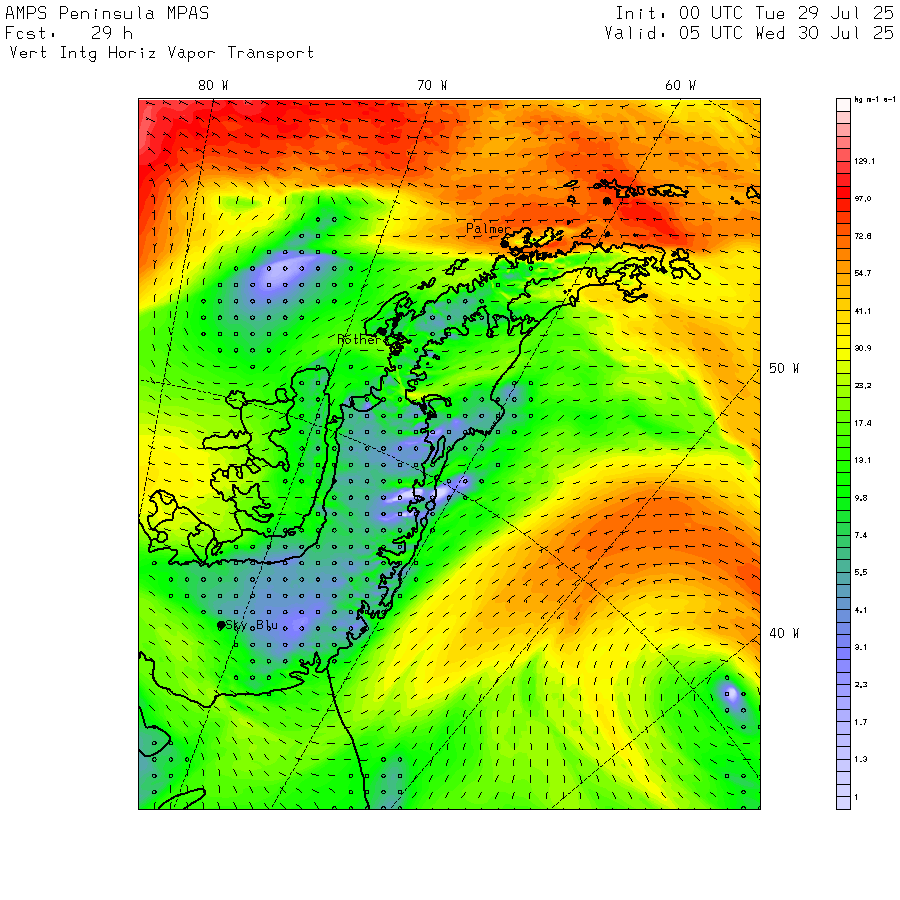Image resolution: width=900 pixels, height=900 pixels.
Task: Click the 2.3 colorbar value
Action: point(861,685)
